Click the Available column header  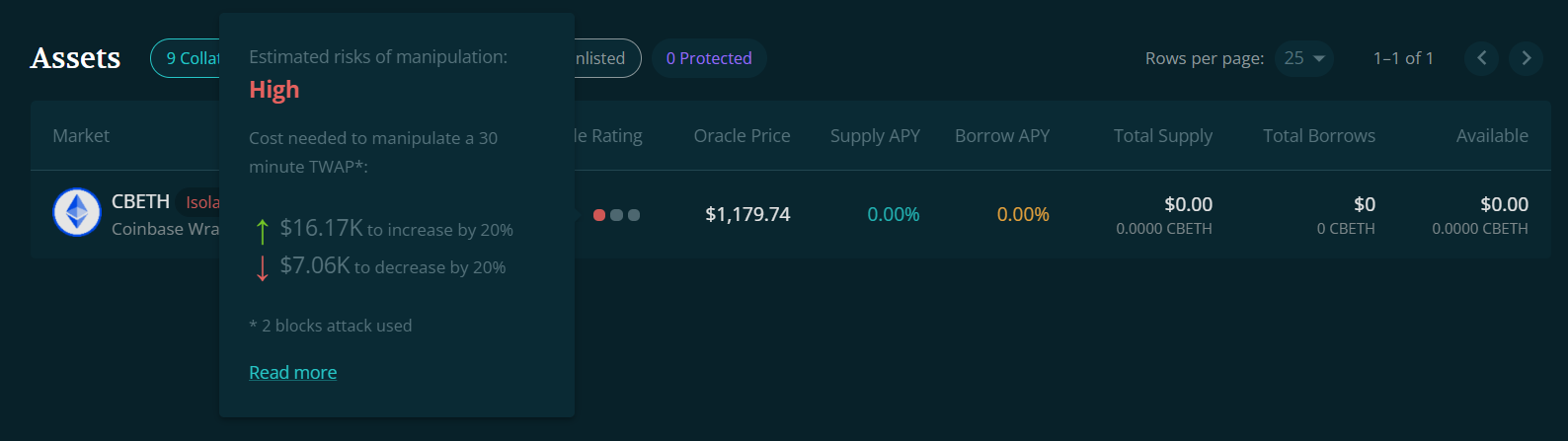[x=1492, y=136]
